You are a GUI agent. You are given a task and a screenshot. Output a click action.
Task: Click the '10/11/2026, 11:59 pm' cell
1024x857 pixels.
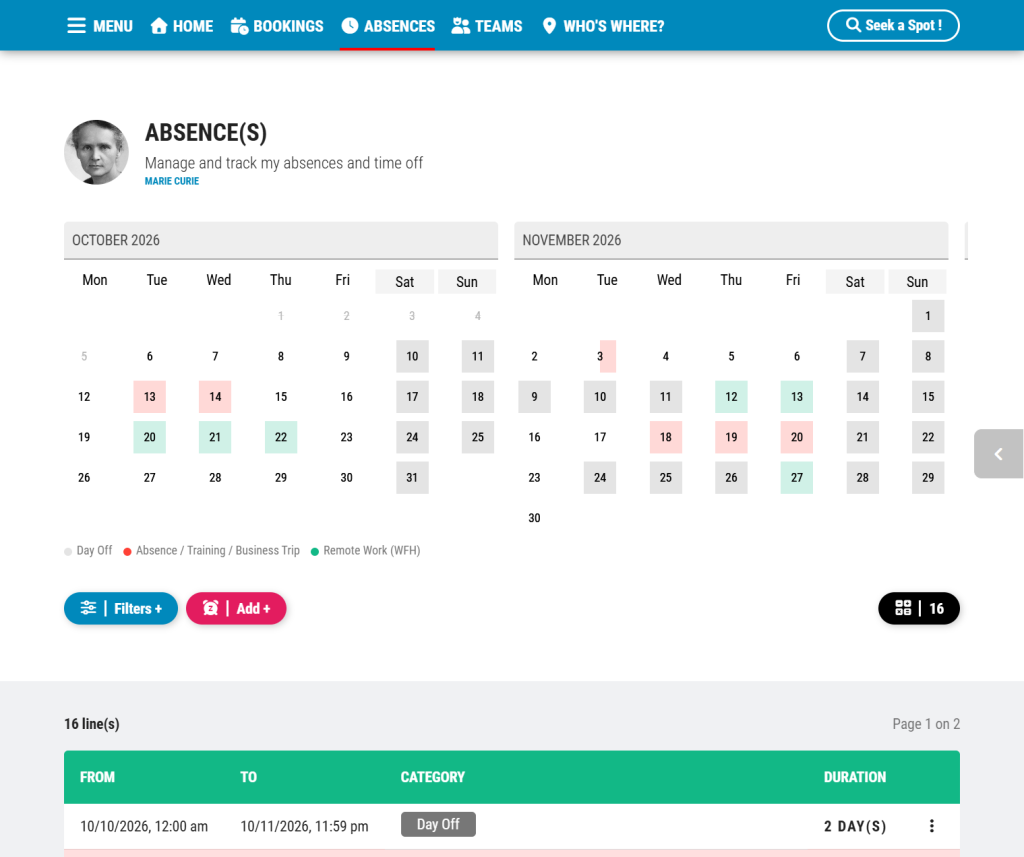click(304, 826)
